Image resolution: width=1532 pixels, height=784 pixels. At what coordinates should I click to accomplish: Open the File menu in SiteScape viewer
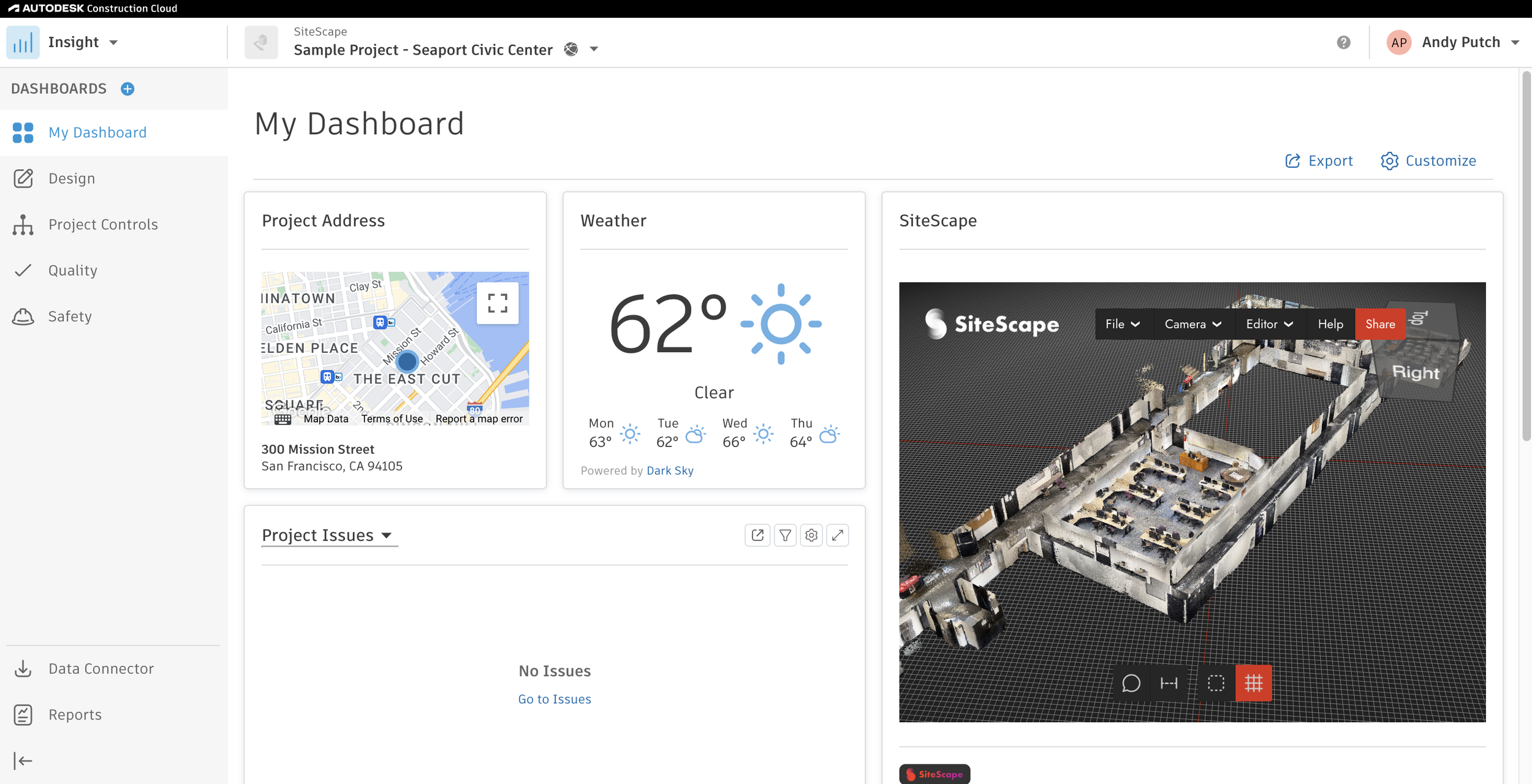[x=1123, y=324]
